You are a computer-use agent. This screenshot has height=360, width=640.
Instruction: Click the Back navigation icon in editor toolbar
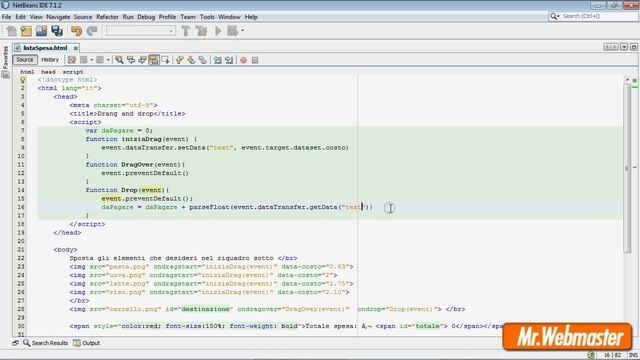click(84, 60)
